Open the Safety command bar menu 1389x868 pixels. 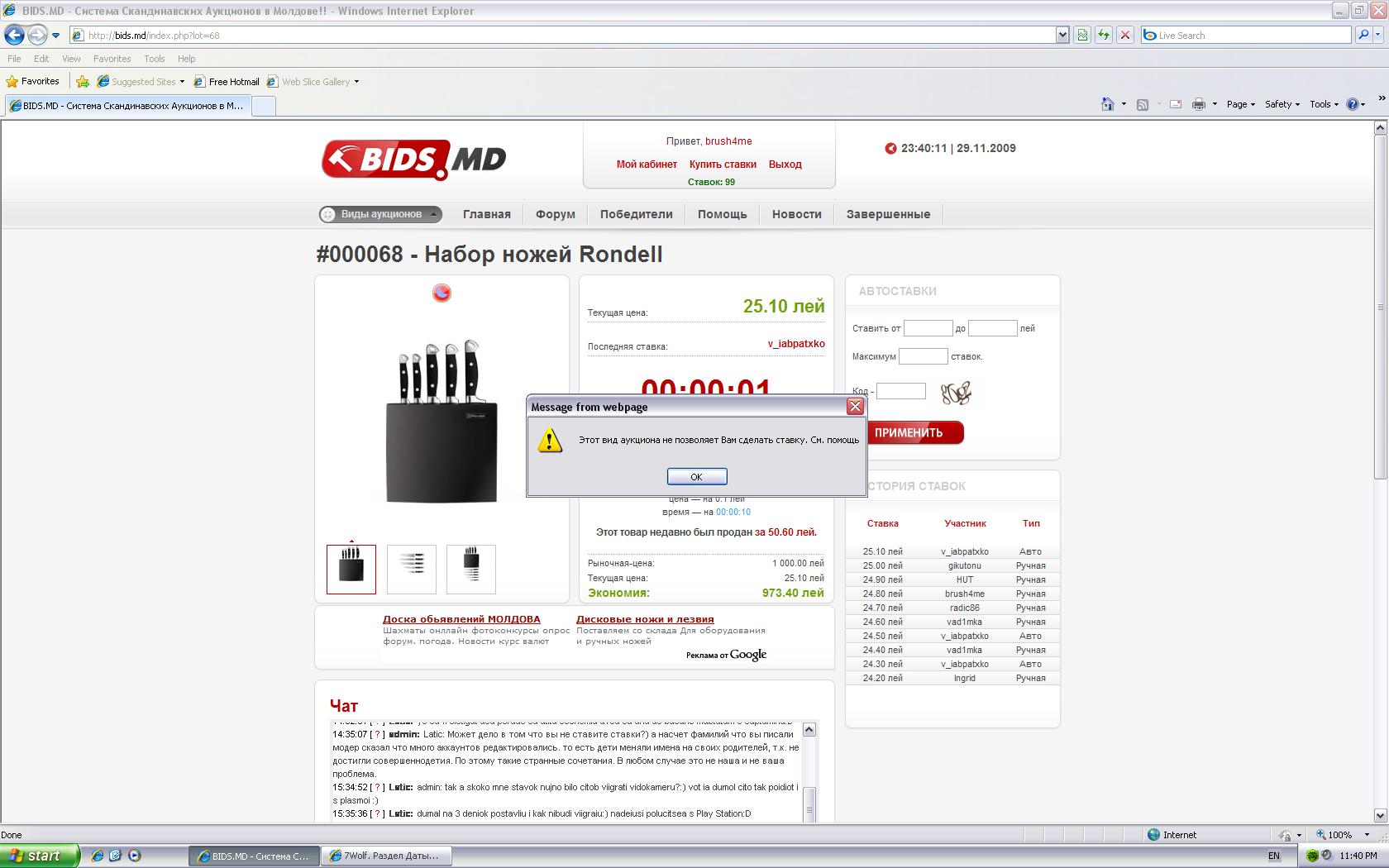(1282, 104)
